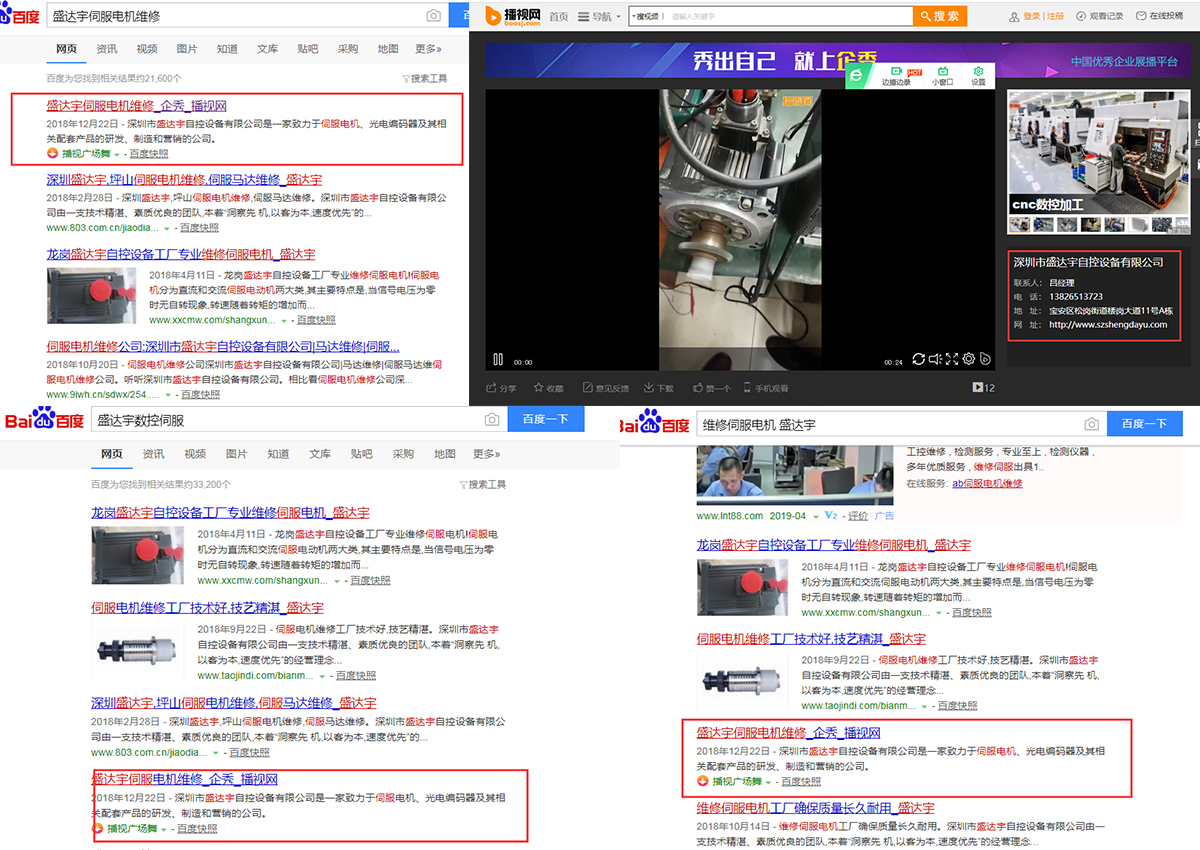Image resolution: width=1200 pixels, height=850 pixels.
Task: Click the 播视网 logo
Action: (511, 16)
